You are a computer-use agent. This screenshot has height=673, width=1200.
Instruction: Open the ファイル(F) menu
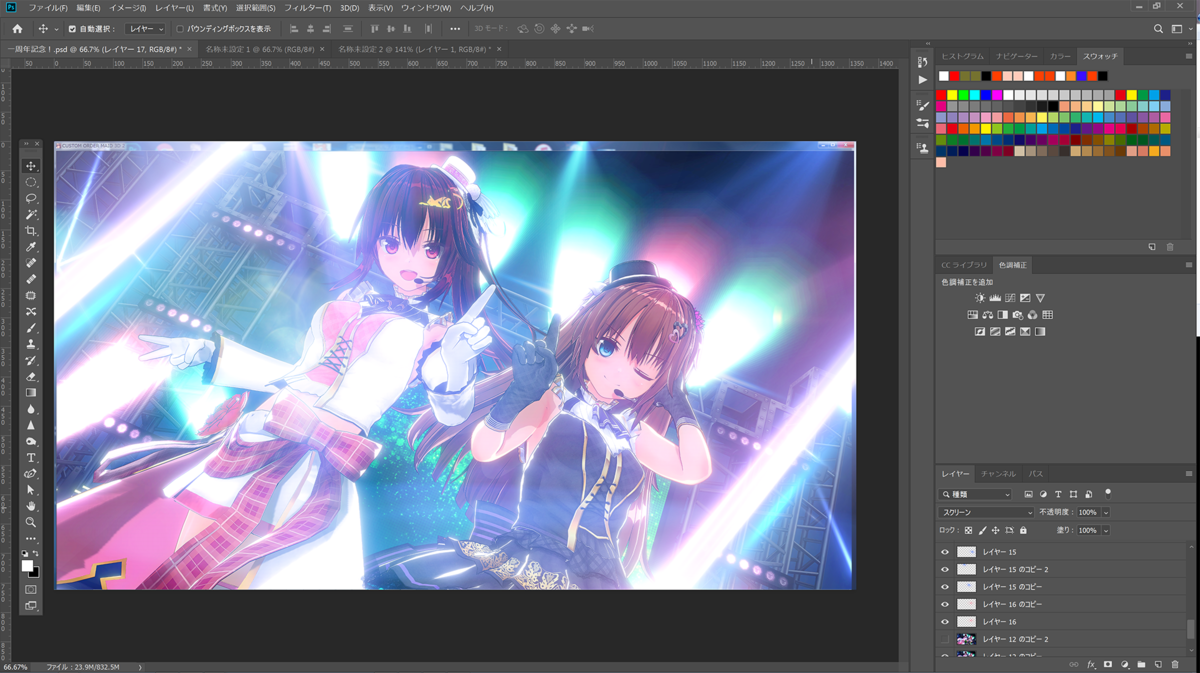pyautogui.click(x=48, y=8)
